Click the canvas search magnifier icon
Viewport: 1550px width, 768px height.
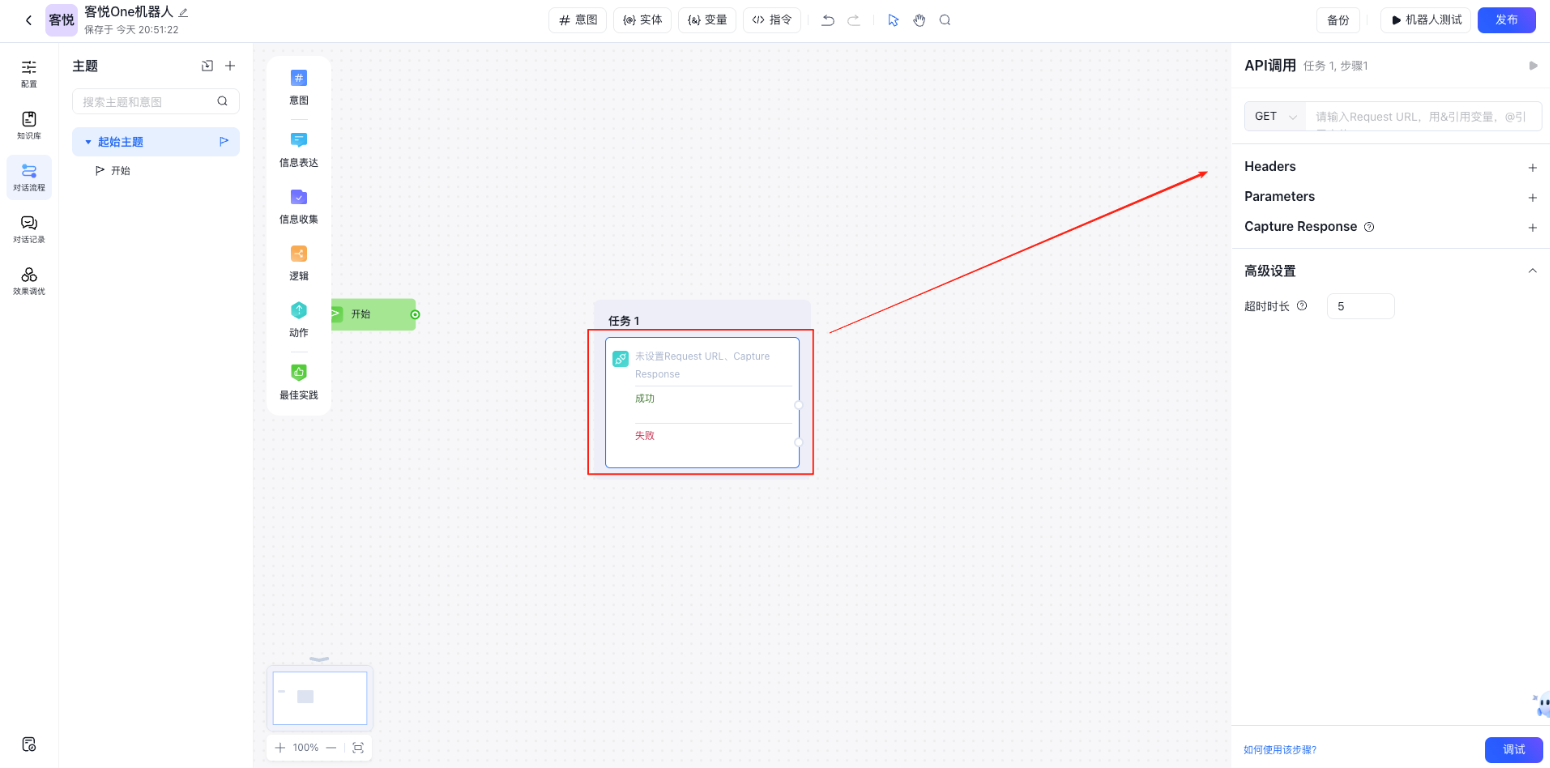click(945, 20)
